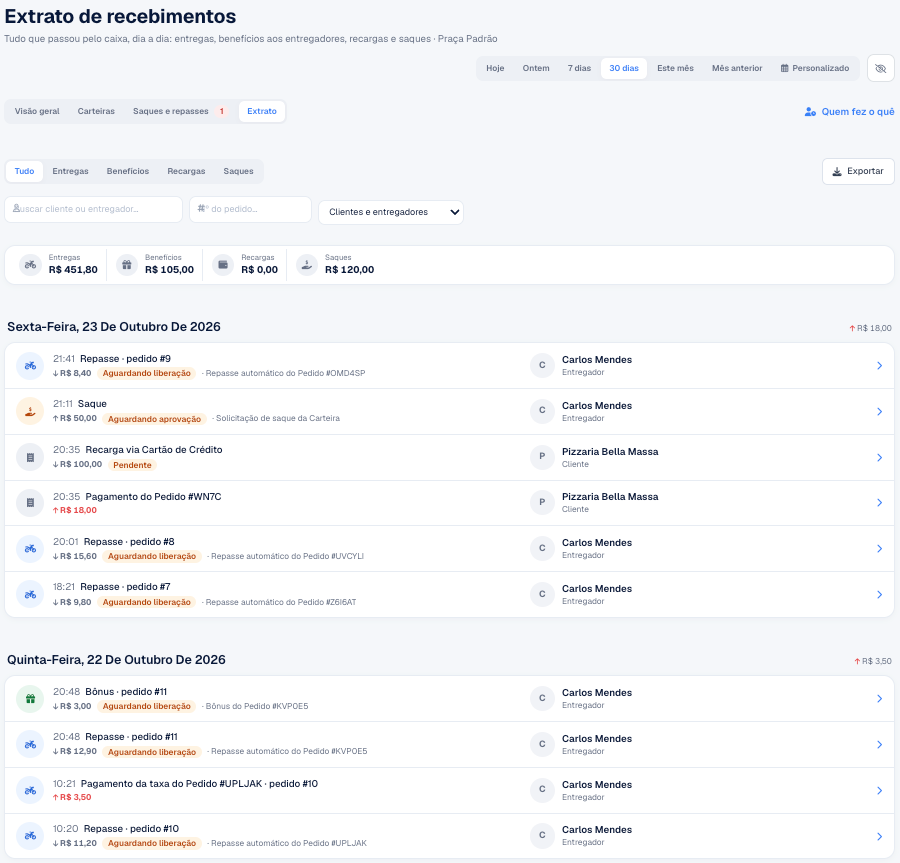Expand the Pagamento do Pedido #WN7C chevron
The width and height of the screenshot is (900, 863).
pyautogui.click(x=879, y=503)
